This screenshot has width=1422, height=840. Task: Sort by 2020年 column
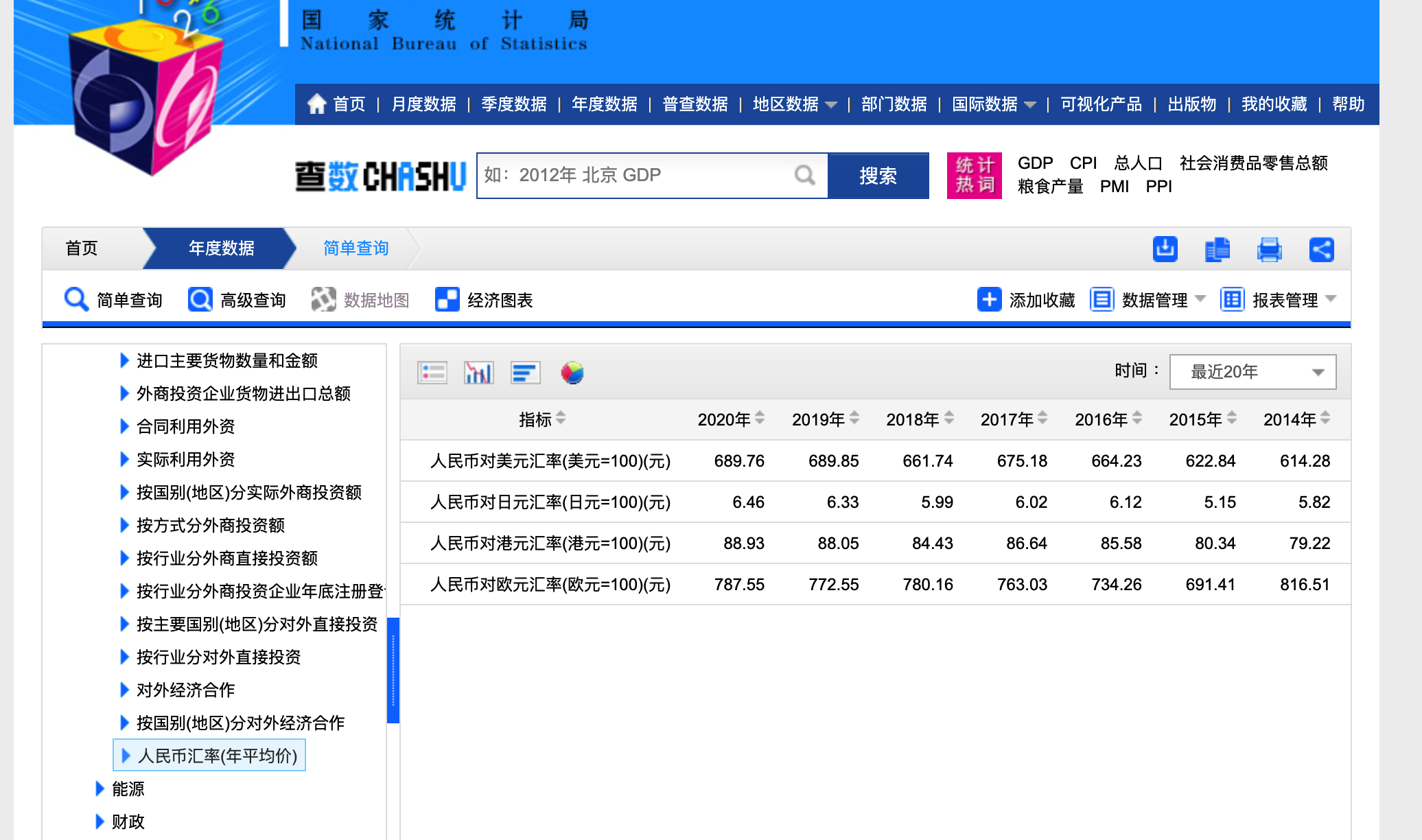(x=759, y=418)
